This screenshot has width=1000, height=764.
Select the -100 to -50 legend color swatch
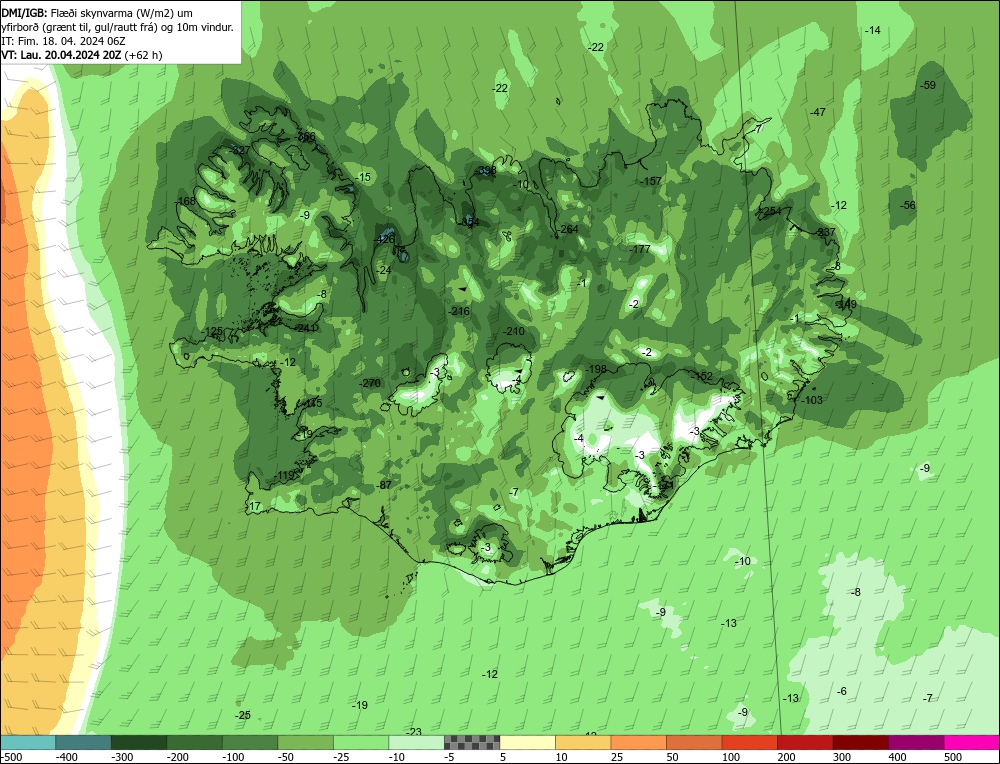[250, 742]
